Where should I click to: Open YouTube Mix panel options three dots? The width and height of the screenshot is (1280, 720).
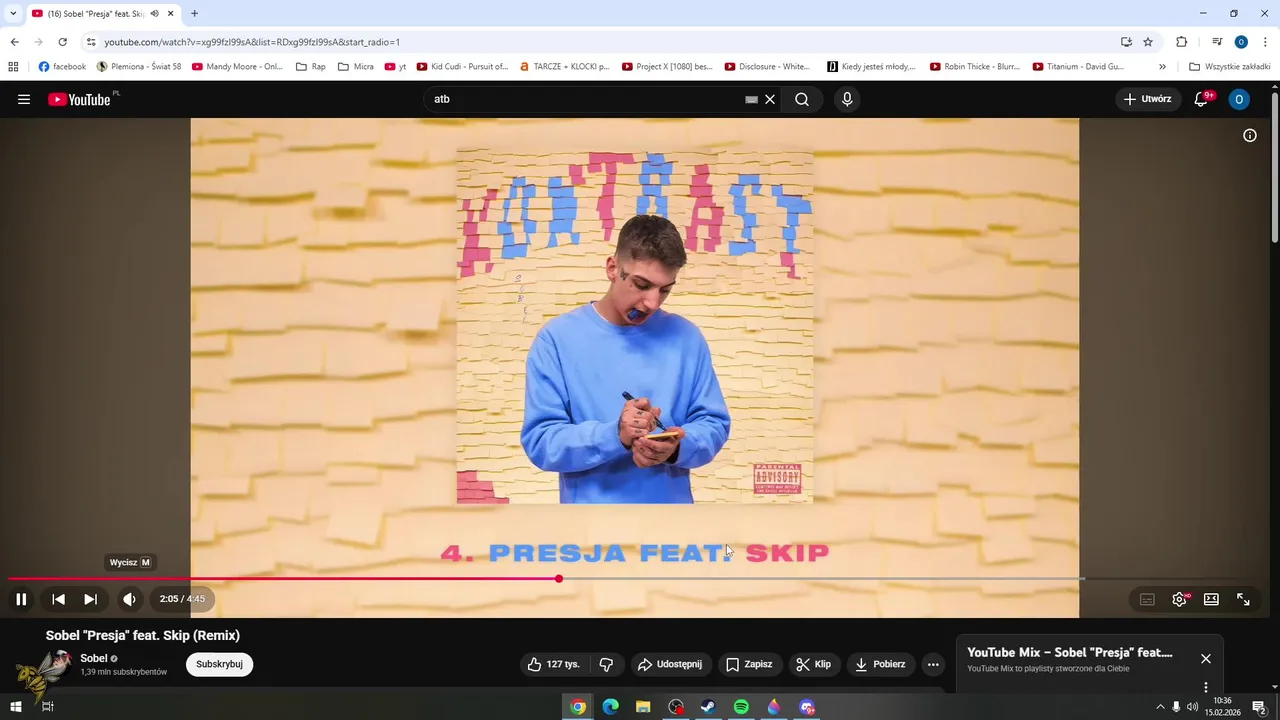(1206, 687)
